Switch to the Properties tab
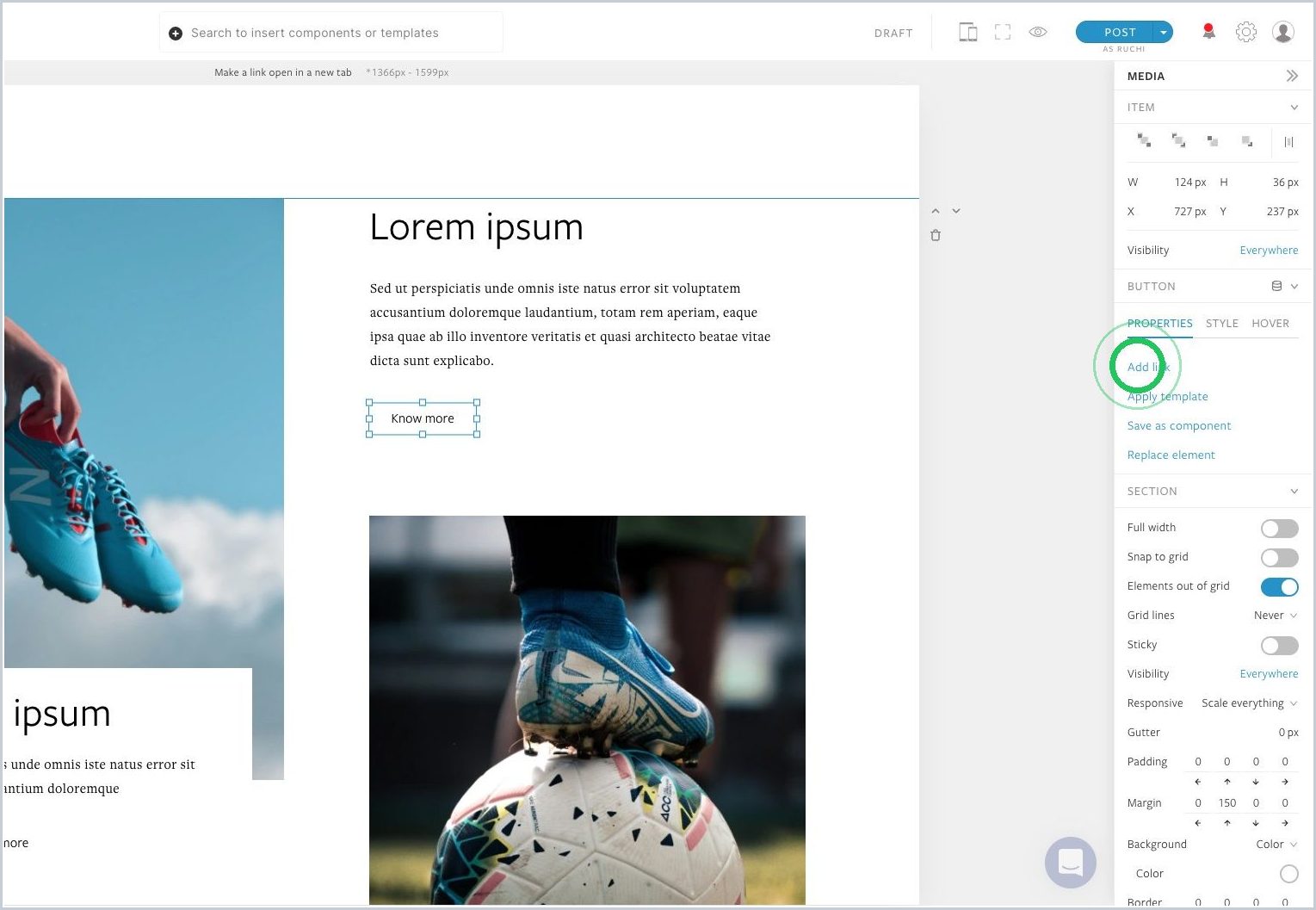 [1159, 324]
